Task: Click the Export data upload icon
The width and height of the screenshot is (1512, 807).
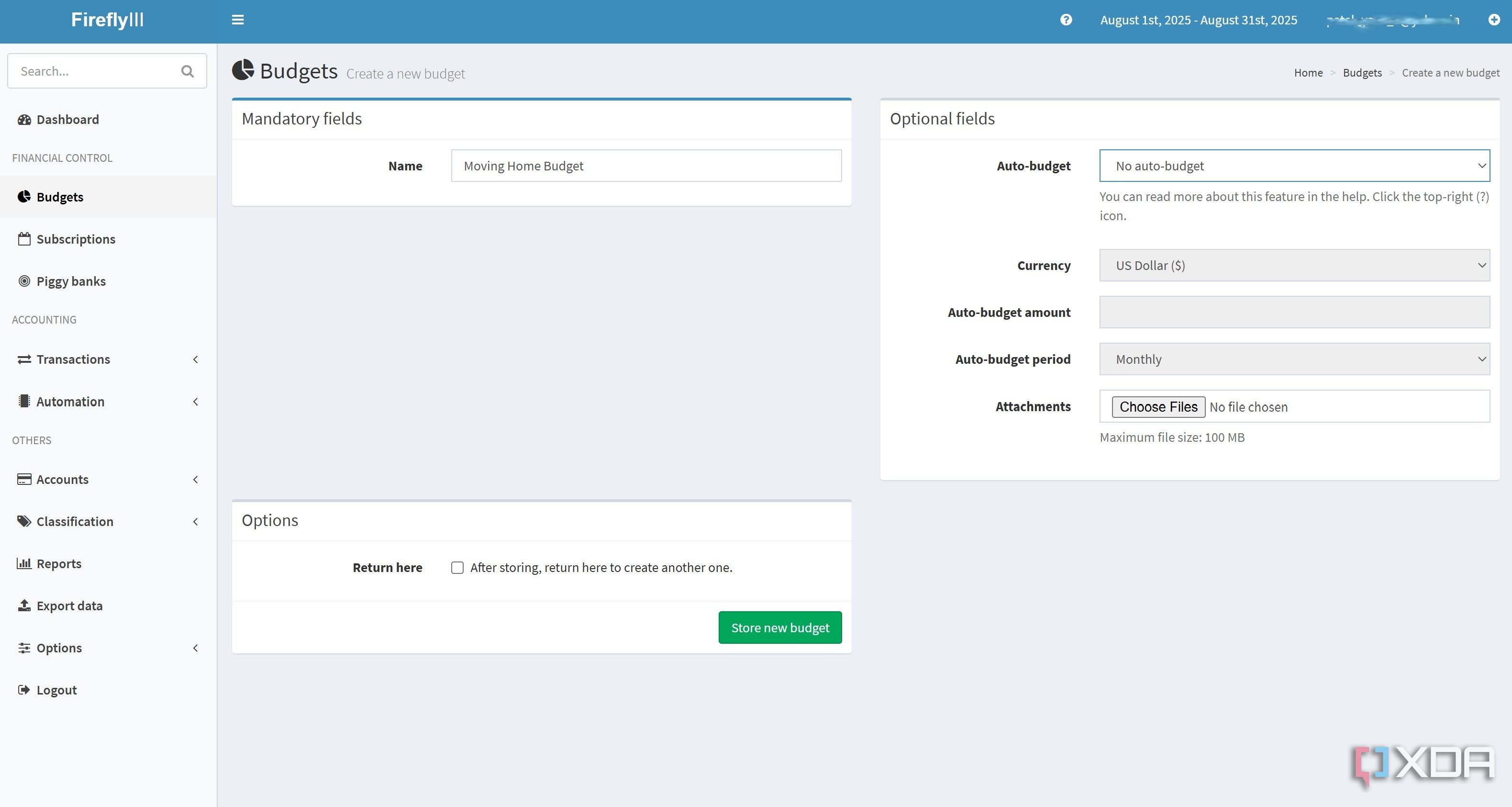Action: pos(24,605)
